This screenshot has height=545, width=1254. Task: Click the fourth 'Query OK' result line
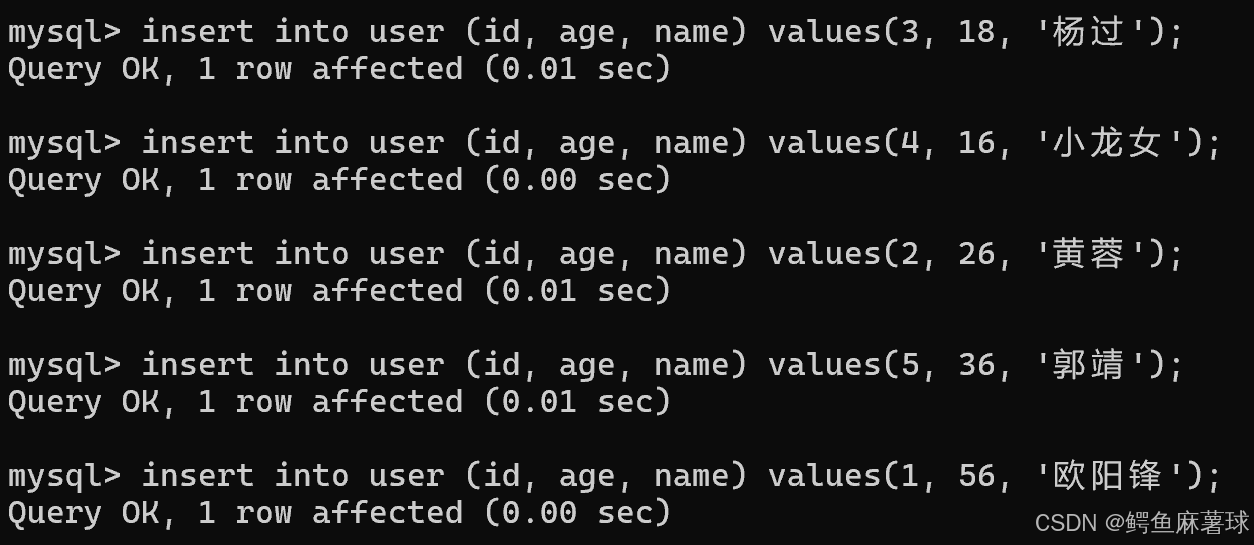[339, 403]
